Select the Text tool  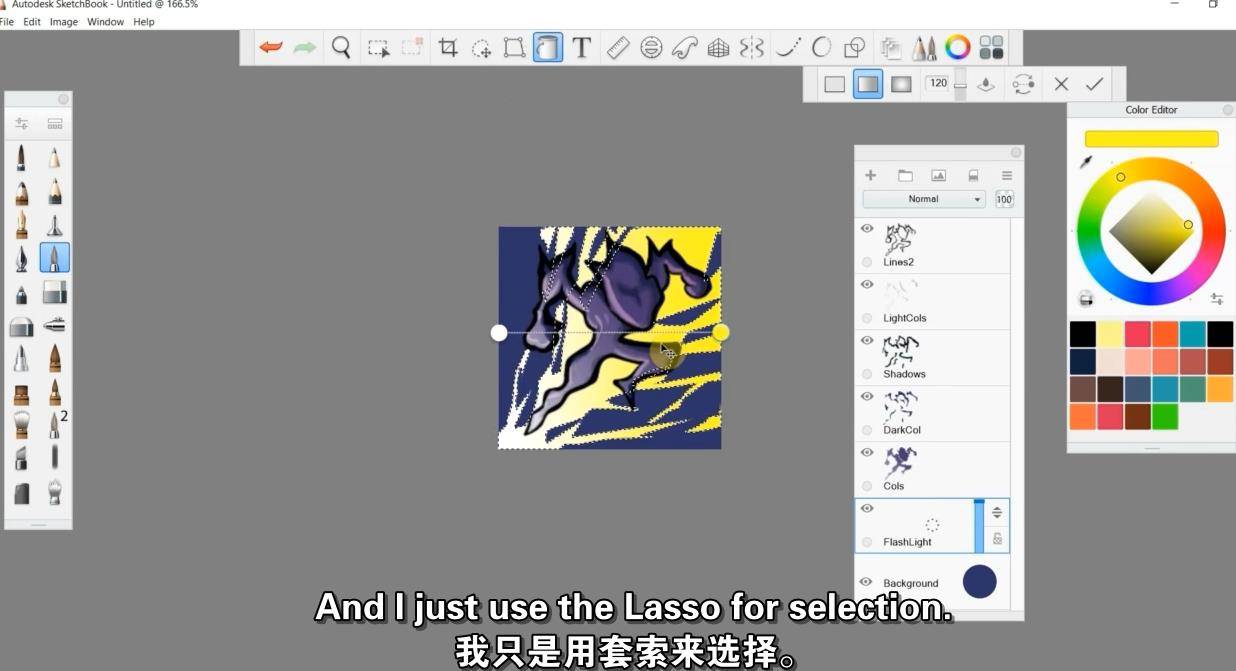pos(581,47)
